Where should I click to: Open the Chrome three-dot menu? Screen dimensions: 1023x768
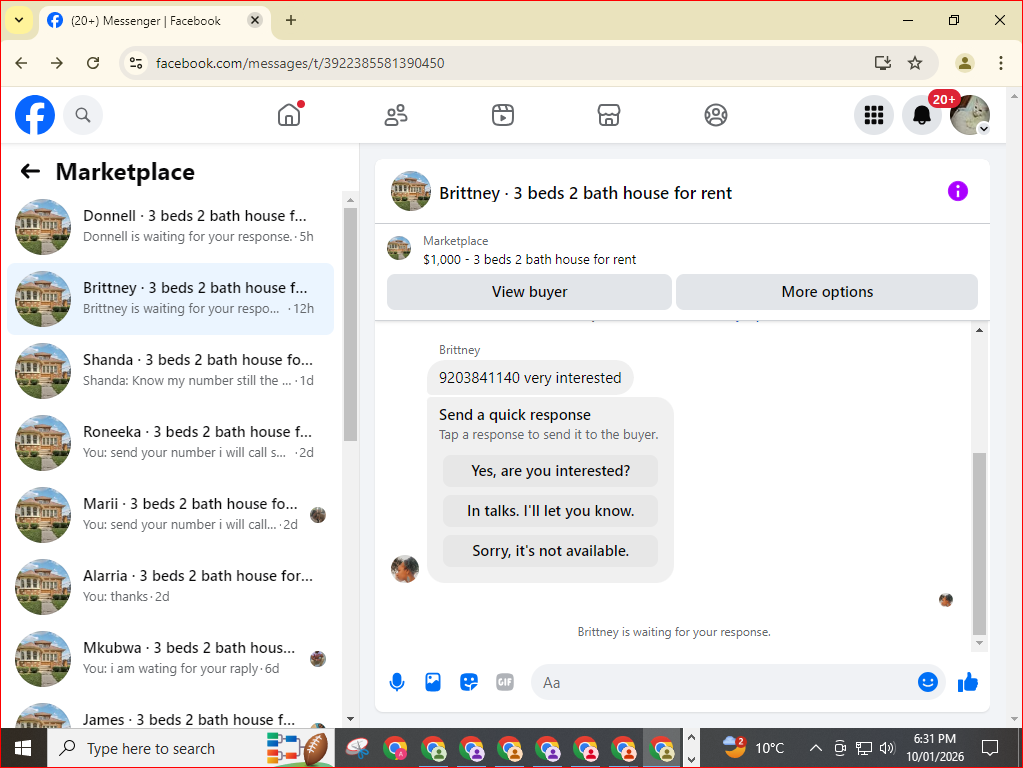coord(1000,63)
